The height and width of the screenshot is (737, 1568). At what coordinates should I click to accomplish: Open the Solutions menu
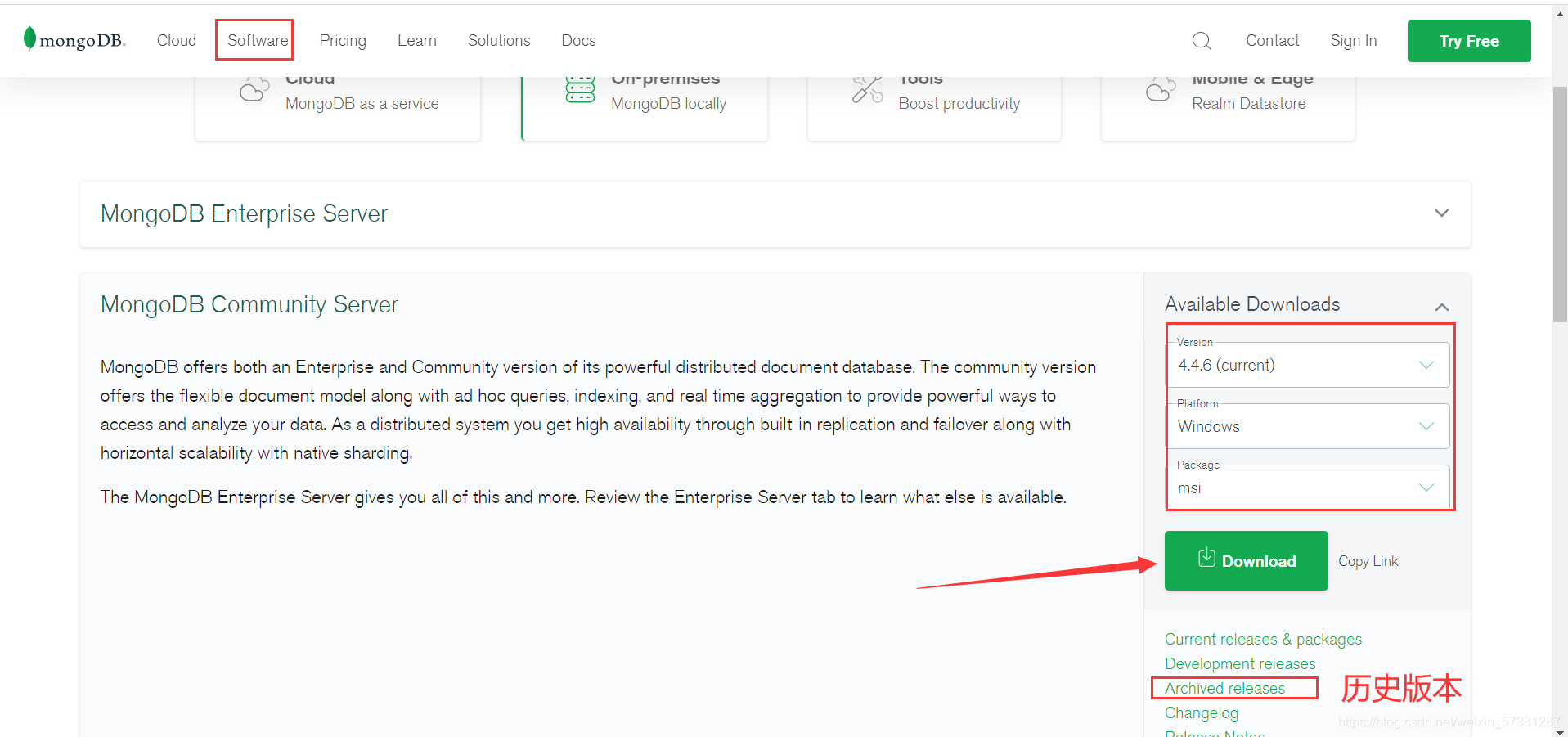tap(499, 41)
